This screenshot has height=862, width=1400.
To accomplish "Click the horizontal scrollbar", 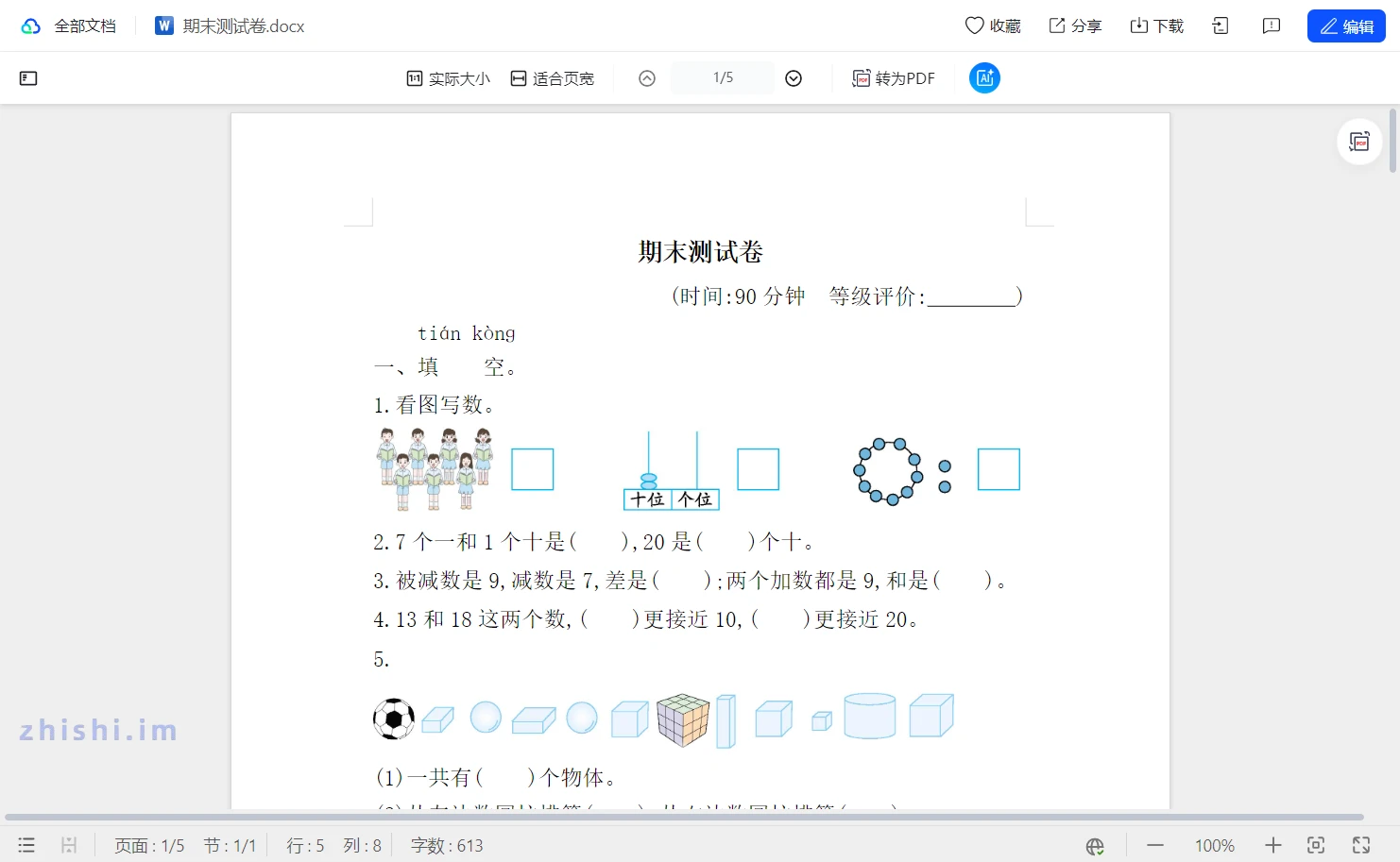I will point(684,817).
